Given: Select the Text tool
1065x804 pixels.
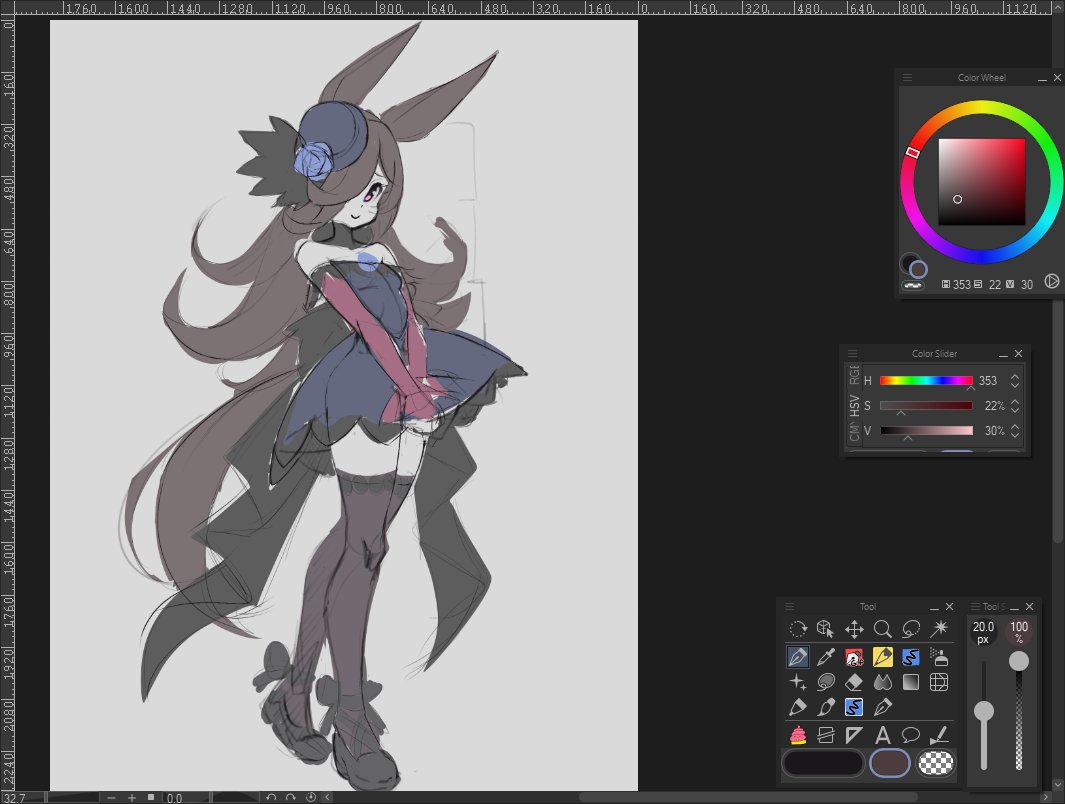Looking at the screenshot, I should tap(882, 735).
